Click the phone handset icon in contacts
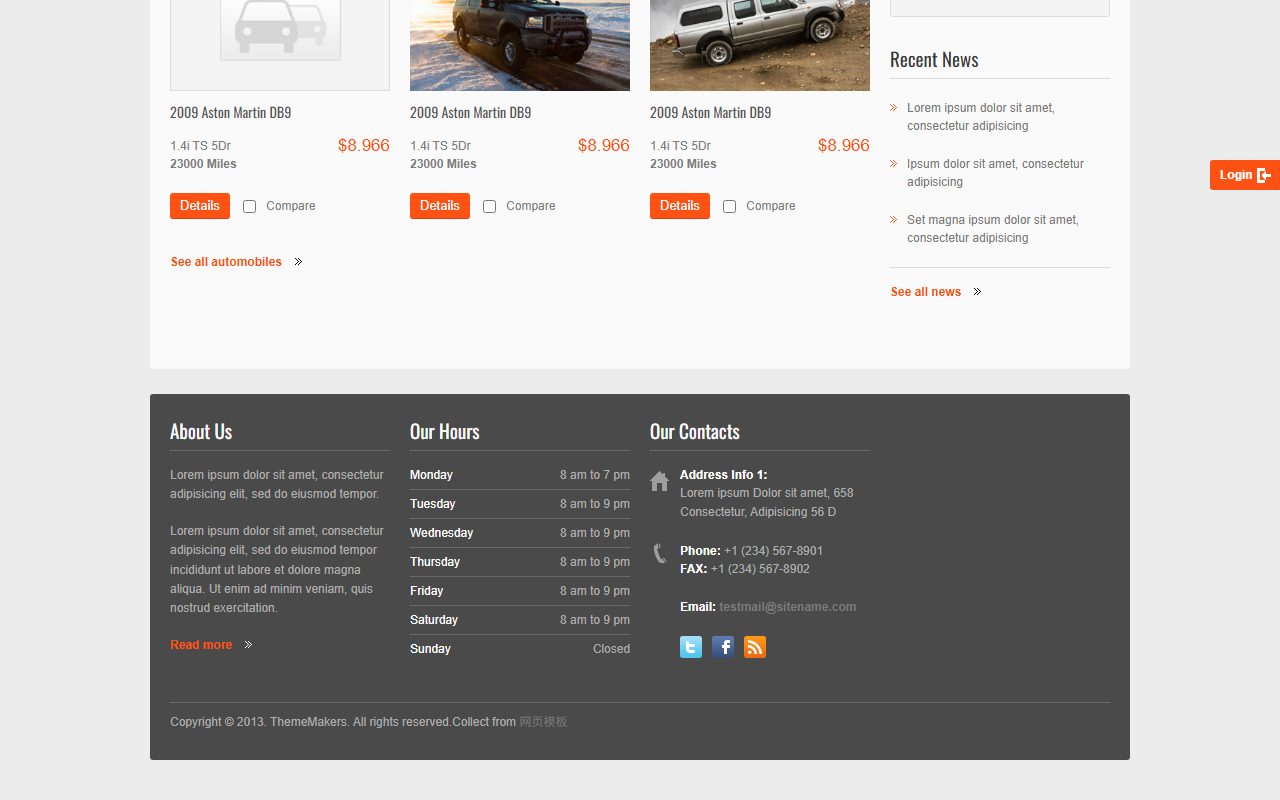The width and height of the screenshot is (1280, 800). 659,554
